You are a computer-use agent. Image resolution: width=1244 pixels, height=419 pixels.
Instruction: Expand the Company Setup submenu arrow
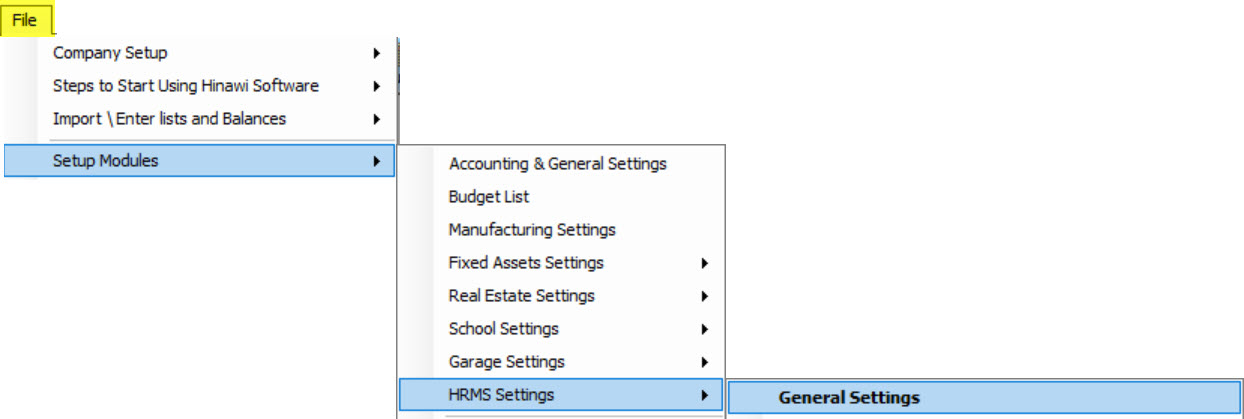[x=376, y=53]
